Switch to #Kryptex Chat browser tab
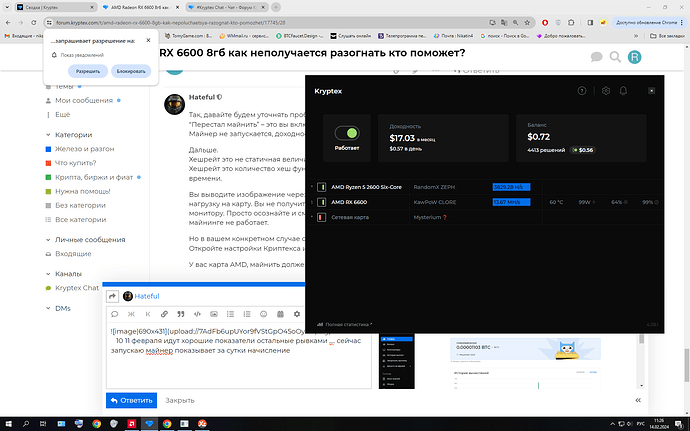Image resolution: width=690 pixels, height=431 pixels. [x=226, y=7]
